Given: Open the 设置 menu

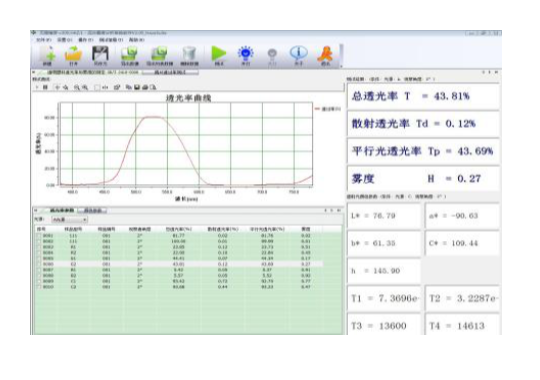Looking at the screenshot, I should pos(64,40).
